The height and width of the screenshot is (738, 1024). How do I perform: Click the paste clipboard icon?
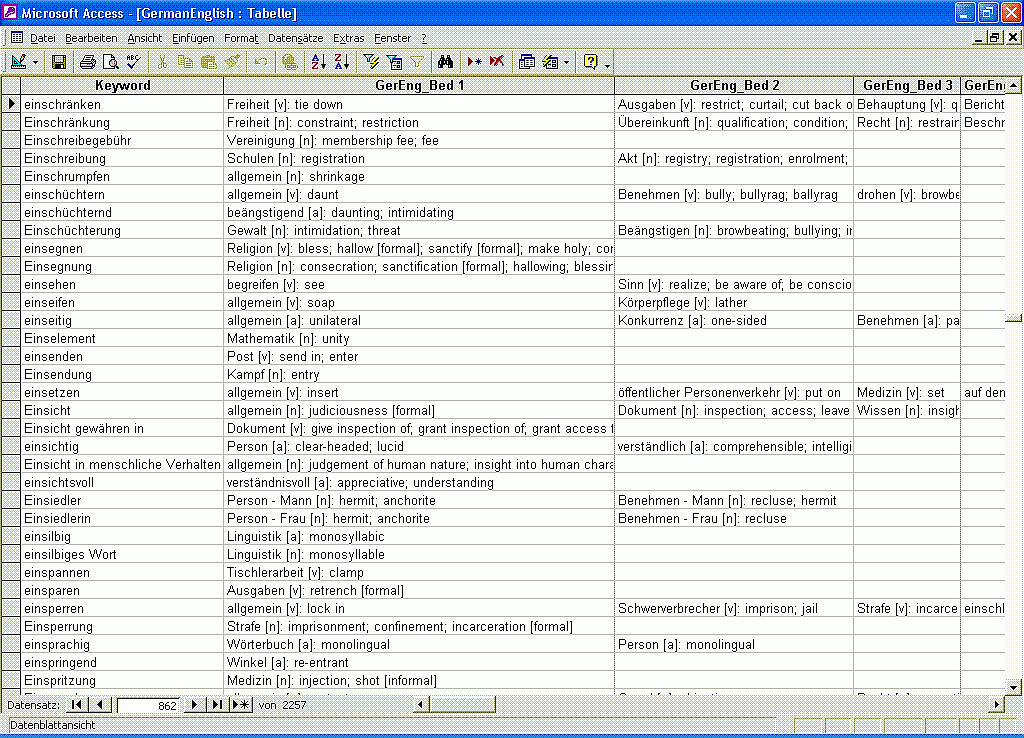tap(208, 62)
